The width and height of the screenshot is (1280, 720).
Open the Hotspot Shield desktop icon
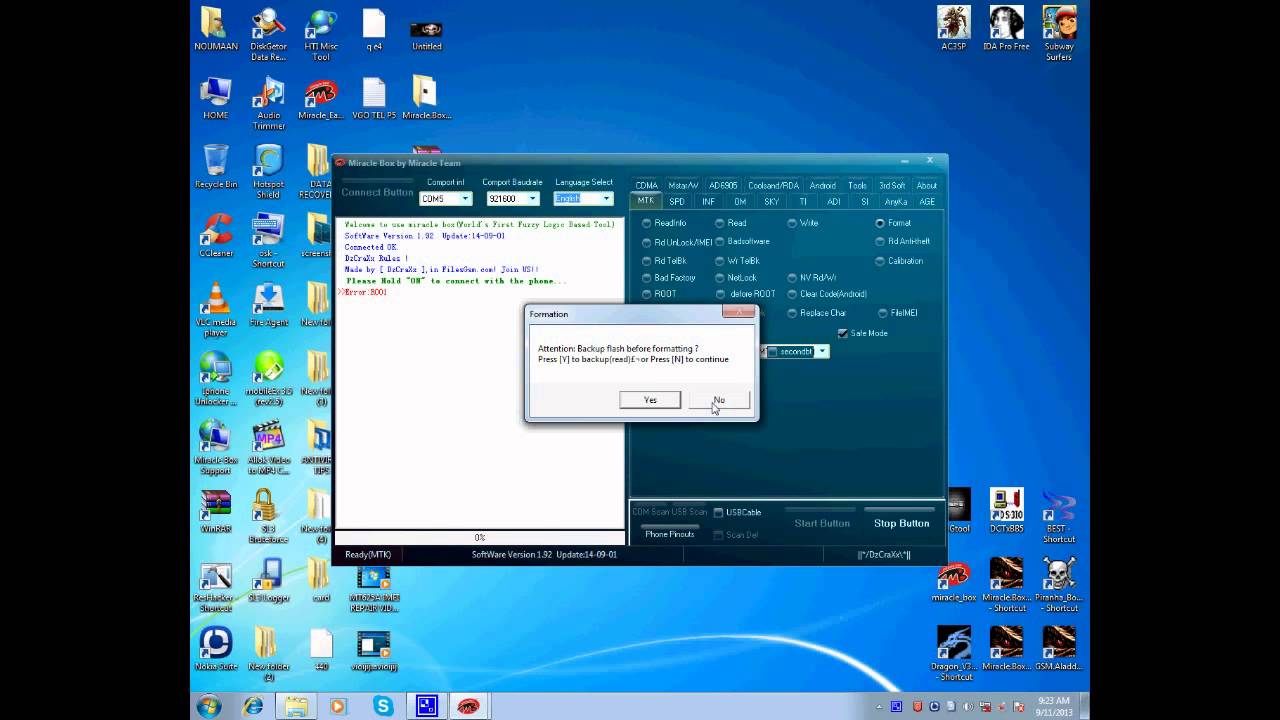(x=268, y=172)
